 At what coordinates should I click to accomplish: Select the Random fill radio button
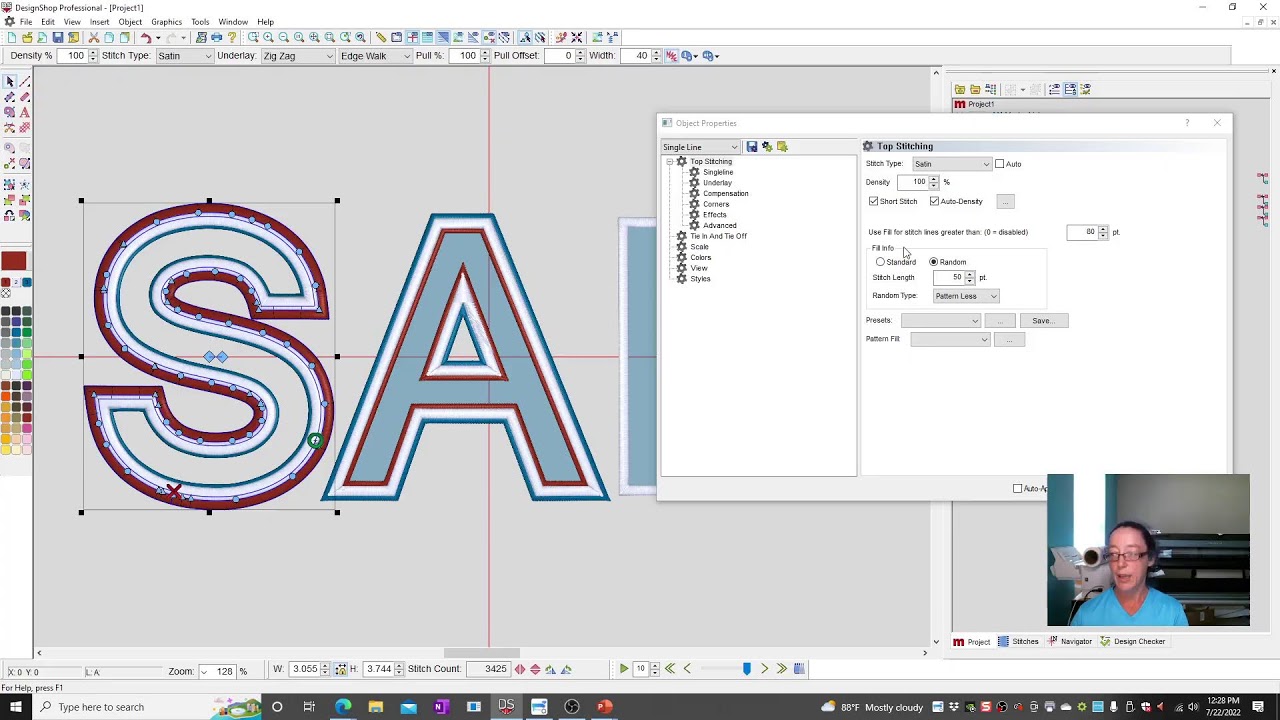[933, 262]
